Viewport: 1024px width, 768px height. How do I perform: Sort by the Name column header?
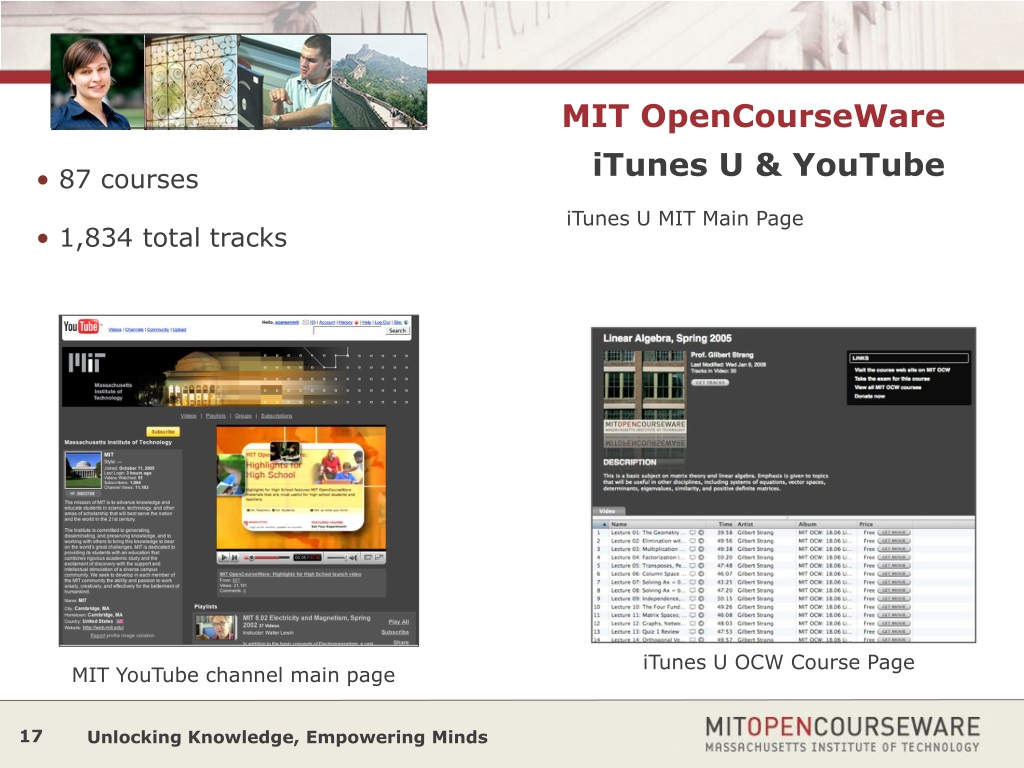click(656, 524)
